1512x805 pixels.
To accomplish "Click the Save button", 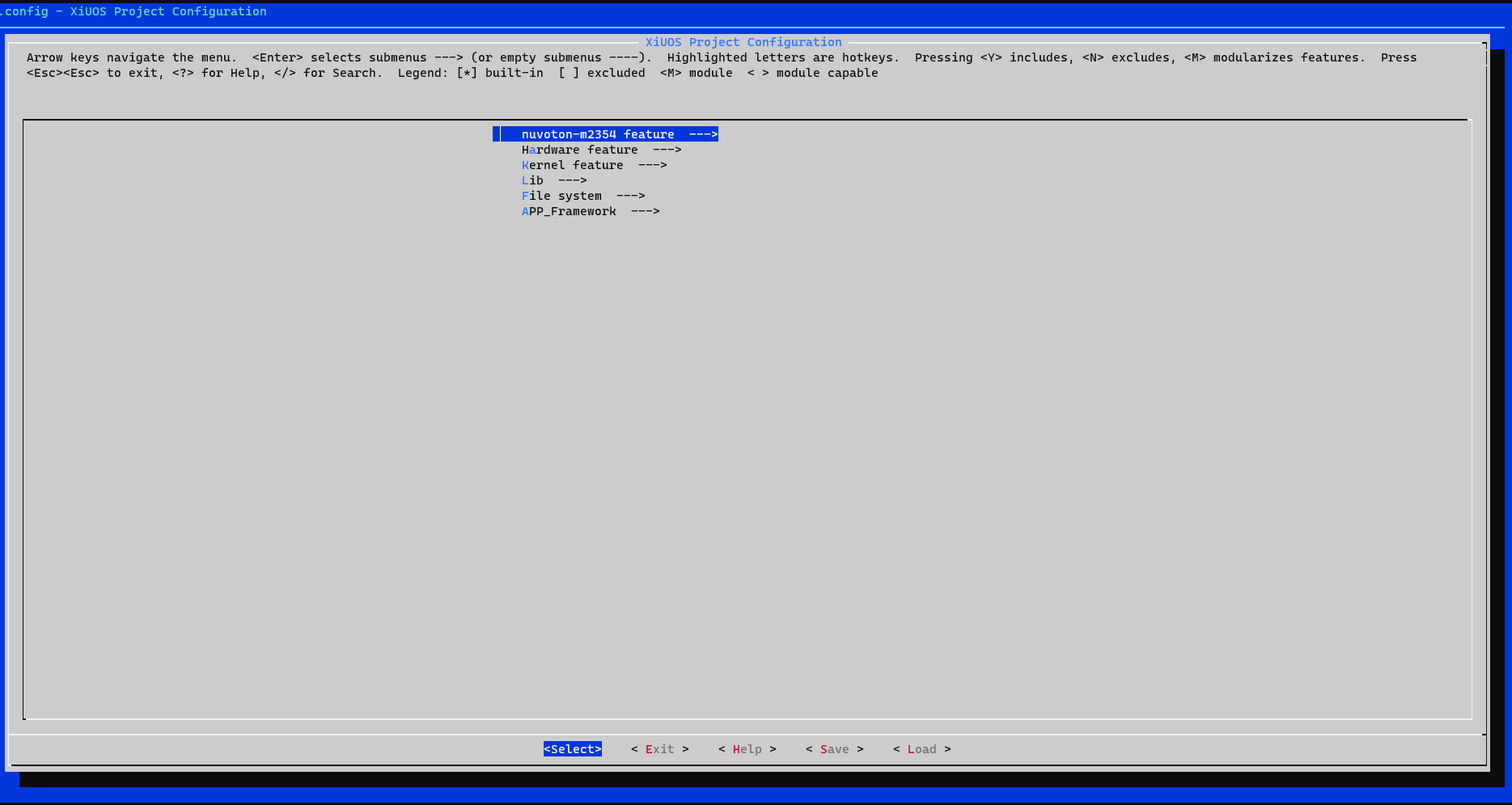I will [835, 749].
